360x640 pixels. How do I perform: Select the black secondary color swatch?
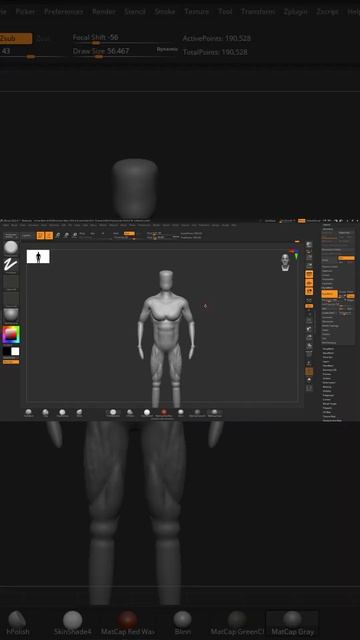point(7,351)
